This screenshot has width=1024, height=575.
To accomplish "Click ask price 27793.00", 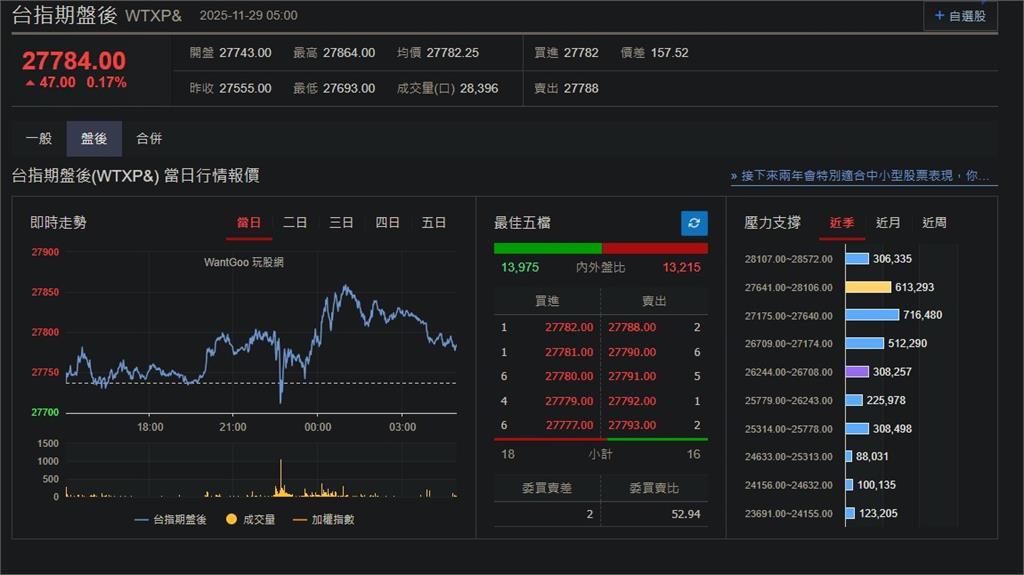I will [x=632, y=425].
